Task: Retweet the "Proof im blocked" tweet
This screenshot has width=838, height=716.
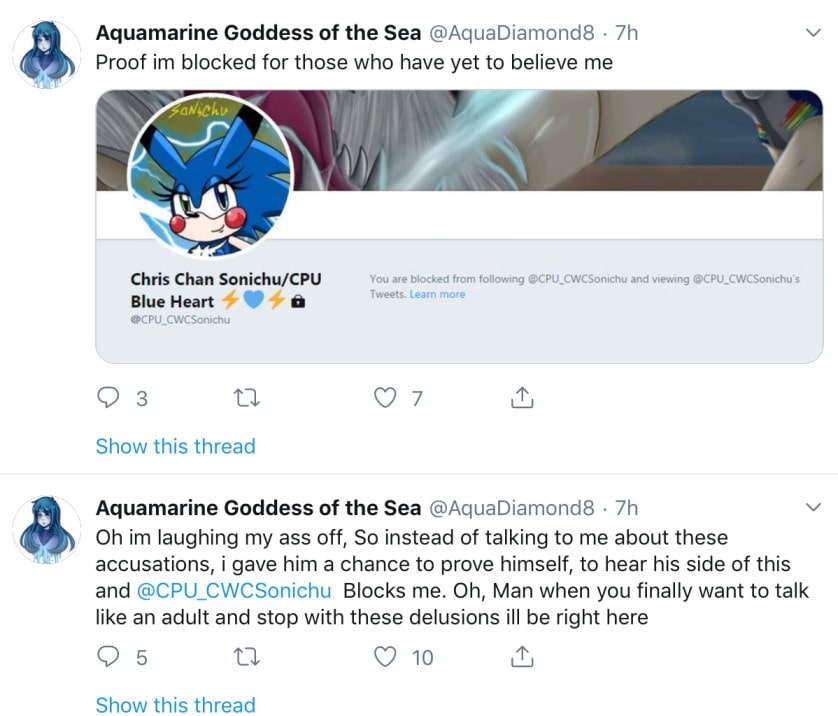Action: click(x=245, y=398)
